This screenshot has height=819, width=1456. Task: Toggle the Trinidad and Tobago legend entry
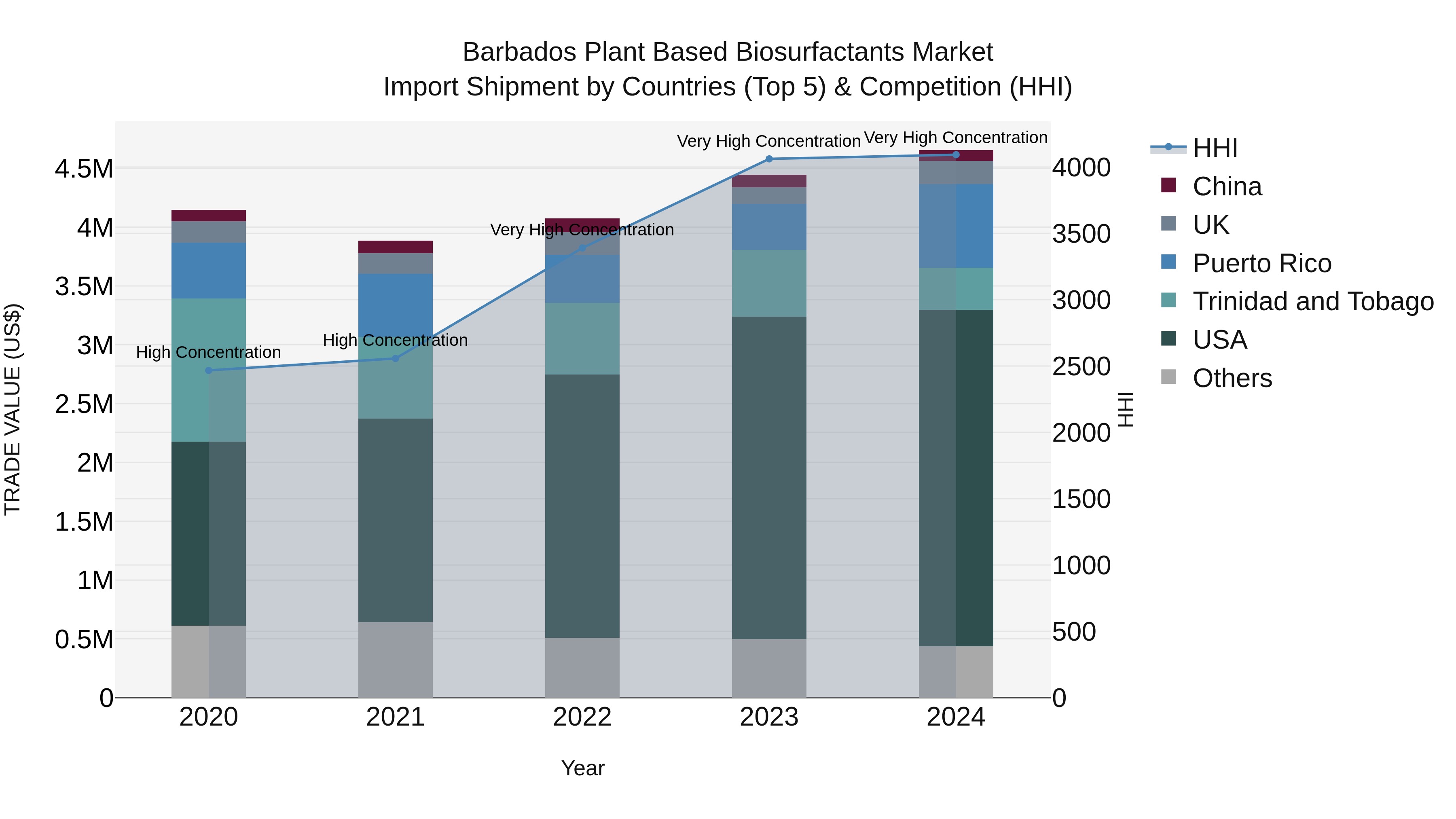click(1297, 301)
